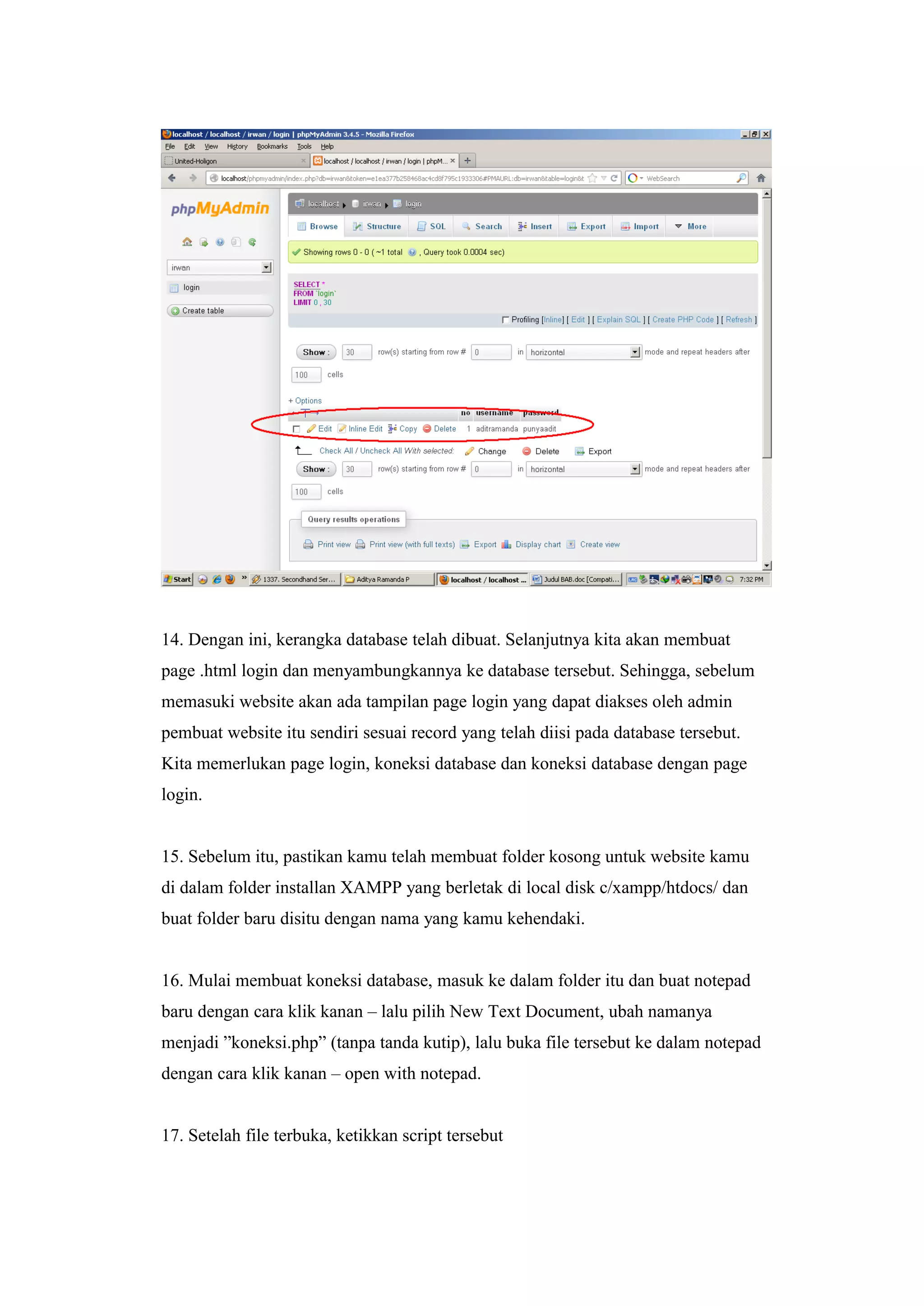Click the Copy icon for row aditramanda
Image resolution: width=924 pixels, height=1306 pixels.
(393, 429)
